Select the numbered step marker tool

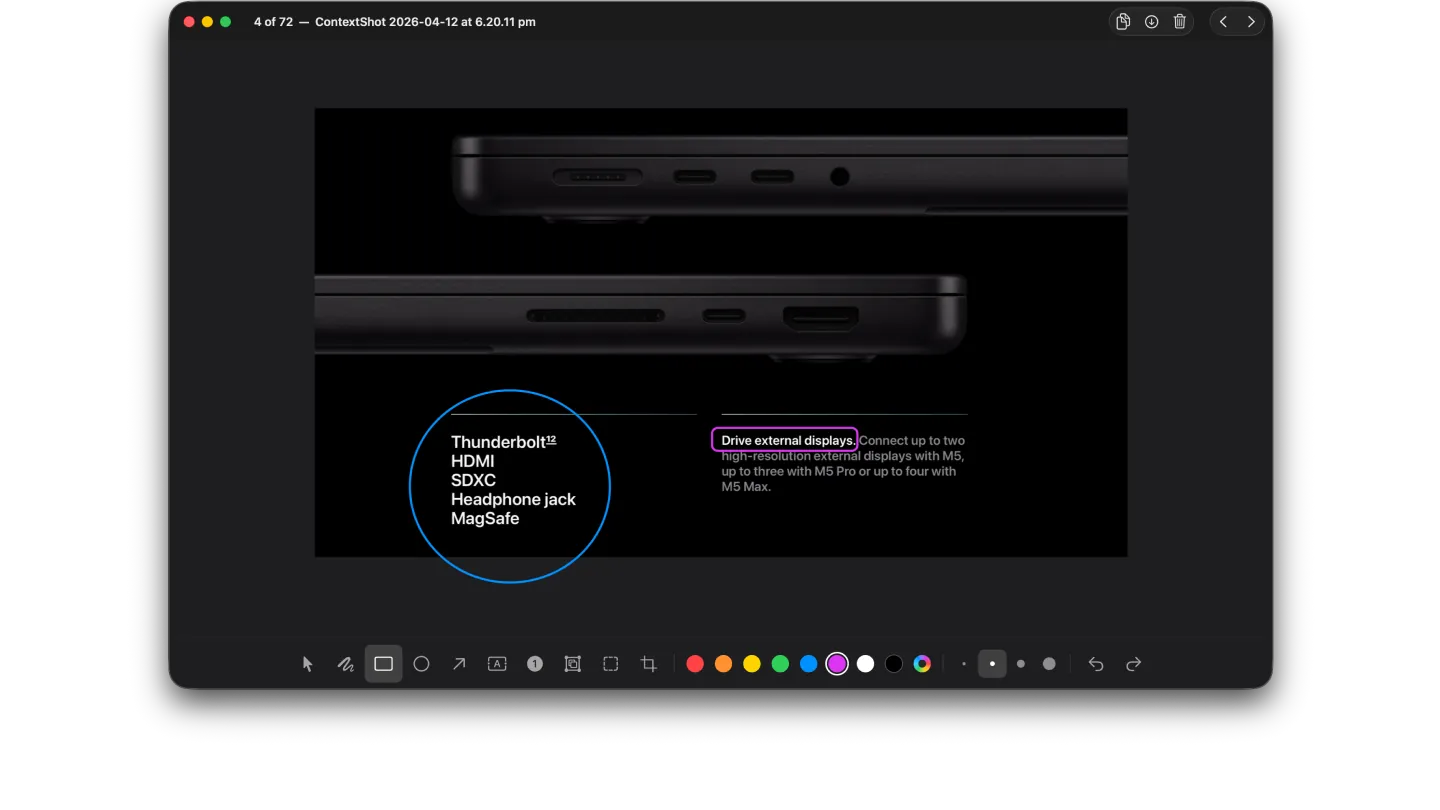pyautogui.click(x=535, y=664)
